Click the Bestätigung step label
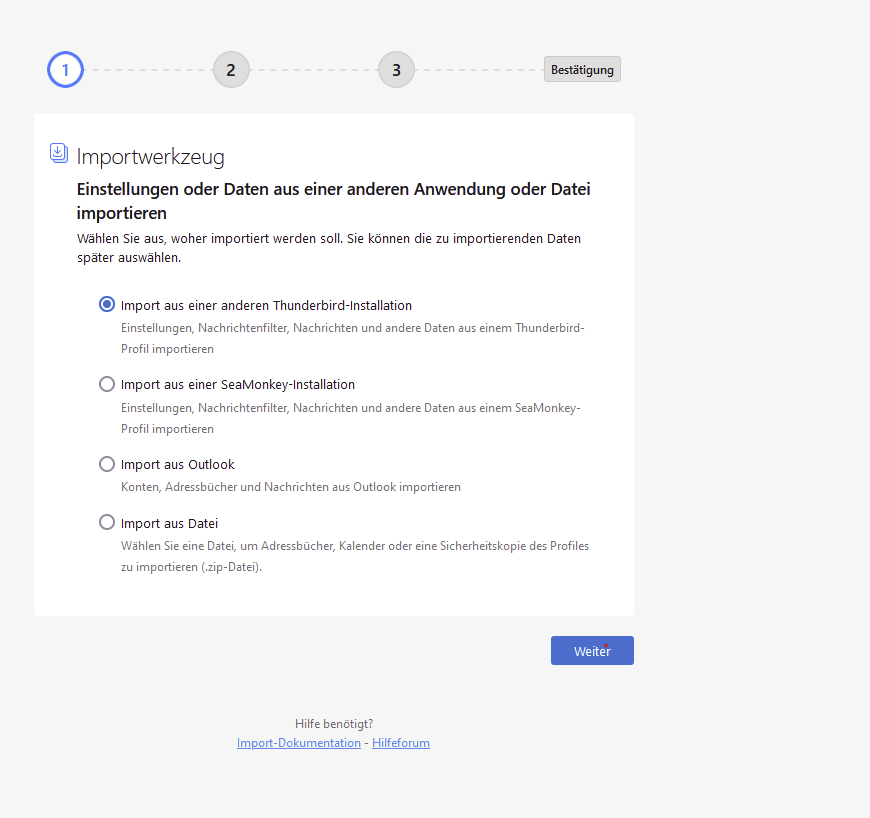The image size is (870, 818). [582, 70]
